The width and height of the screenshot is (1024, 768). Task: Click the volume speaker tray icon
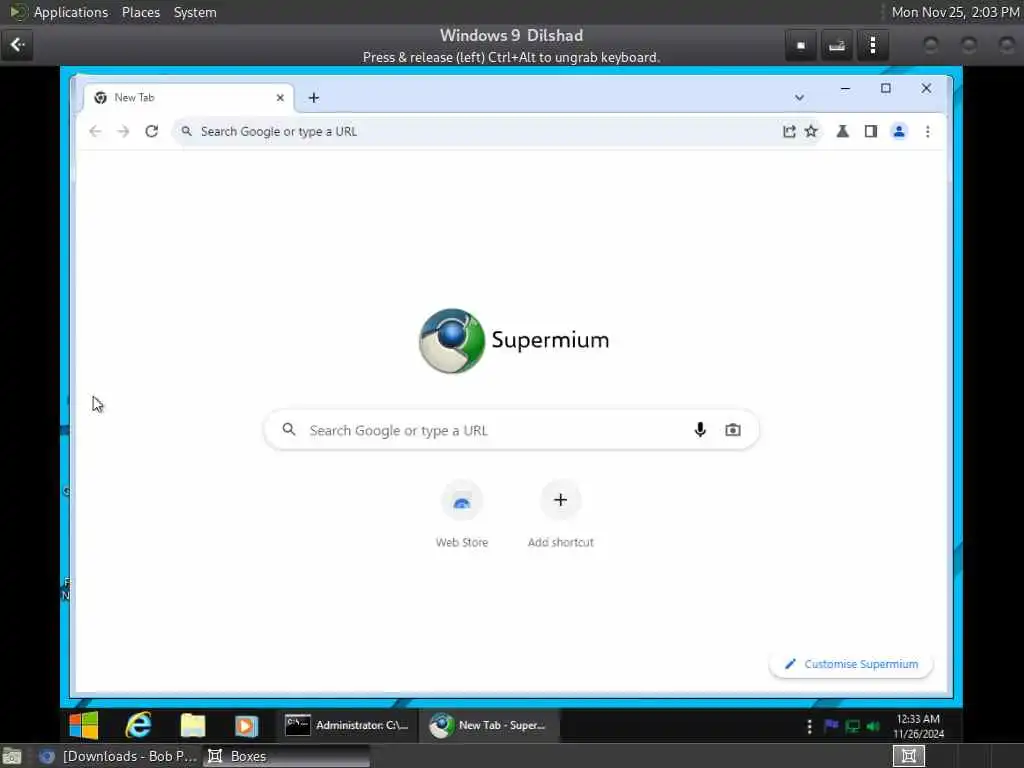[873, 726]
